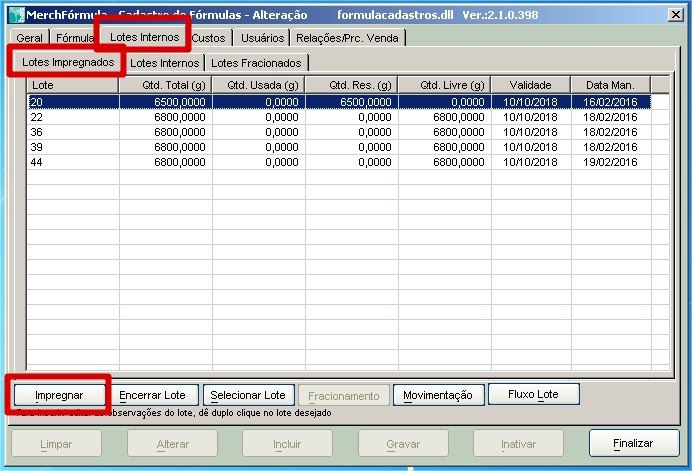The image size is (692, 471).
Task: Click the Qtd. Total (g) column header
Action: pos(164,85)
